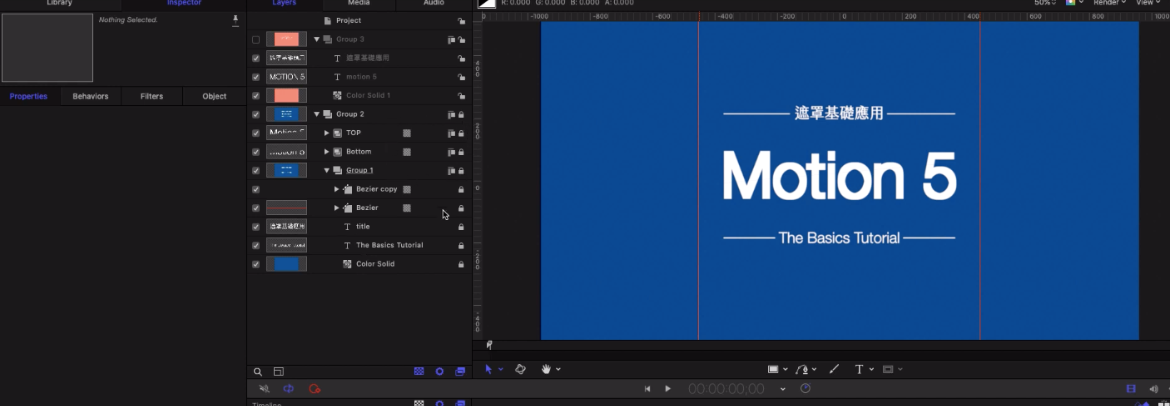This screenshot has width=1170, height=406.
Task: Toggle playback loop icon
Action: (x=289, y=389)
